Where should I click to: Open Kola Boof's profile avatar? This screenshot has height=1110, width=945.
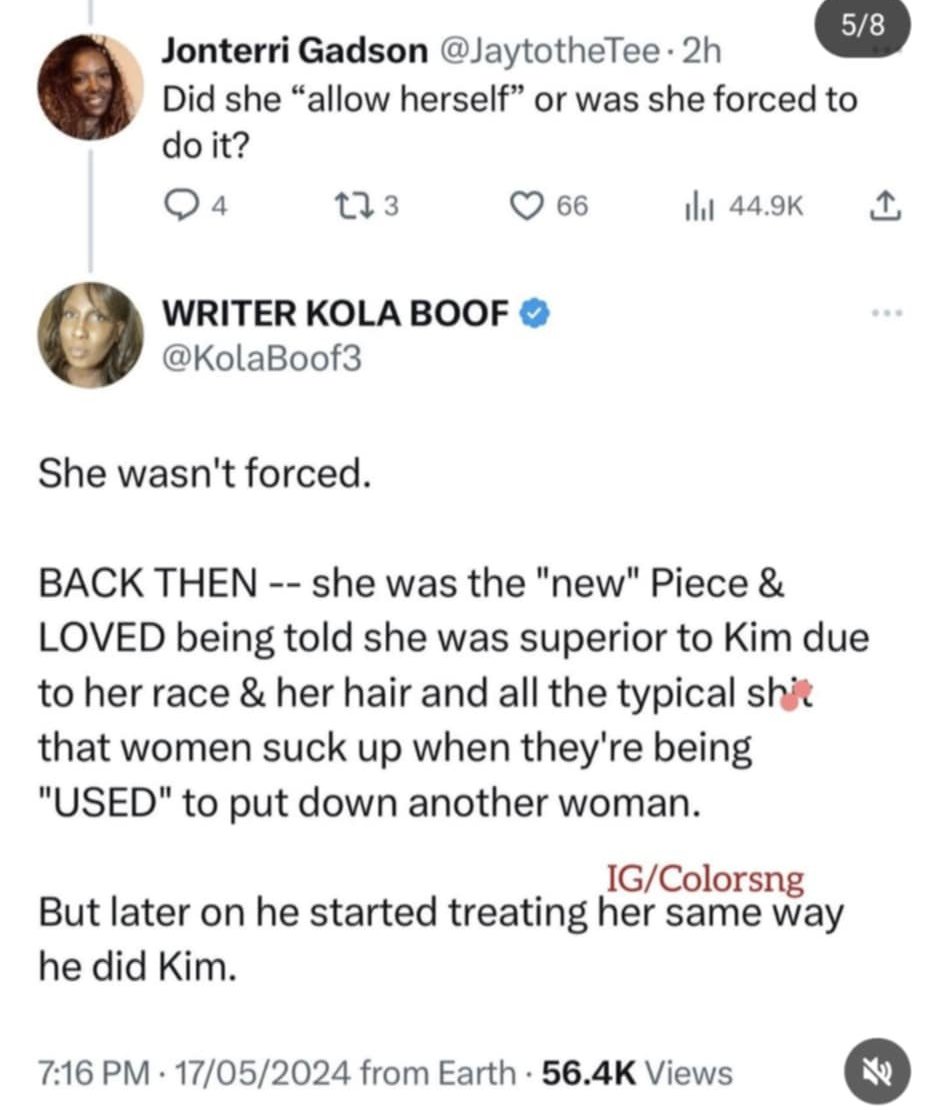(x=91, y=335)
